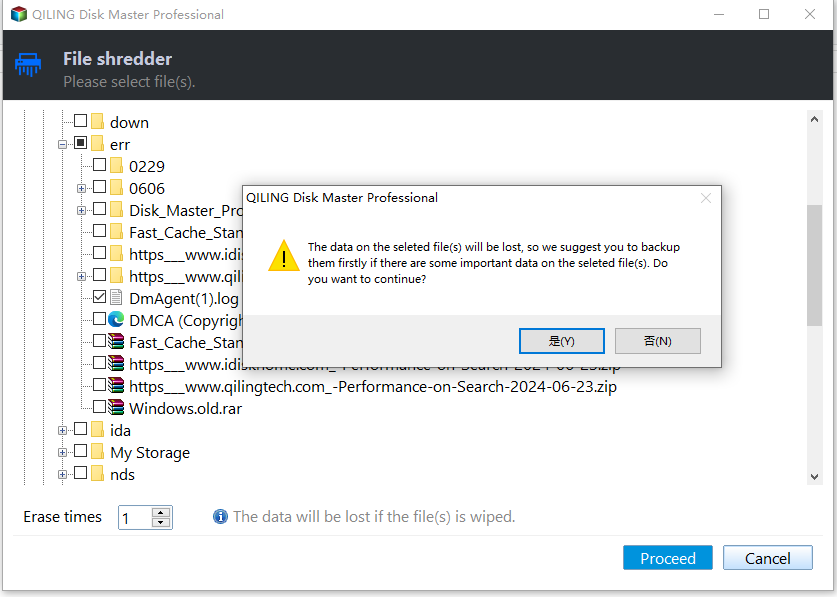Check the 0229 folder checkbox
The width and height of the screenshot is (837, 597).
tap(100, 164)
